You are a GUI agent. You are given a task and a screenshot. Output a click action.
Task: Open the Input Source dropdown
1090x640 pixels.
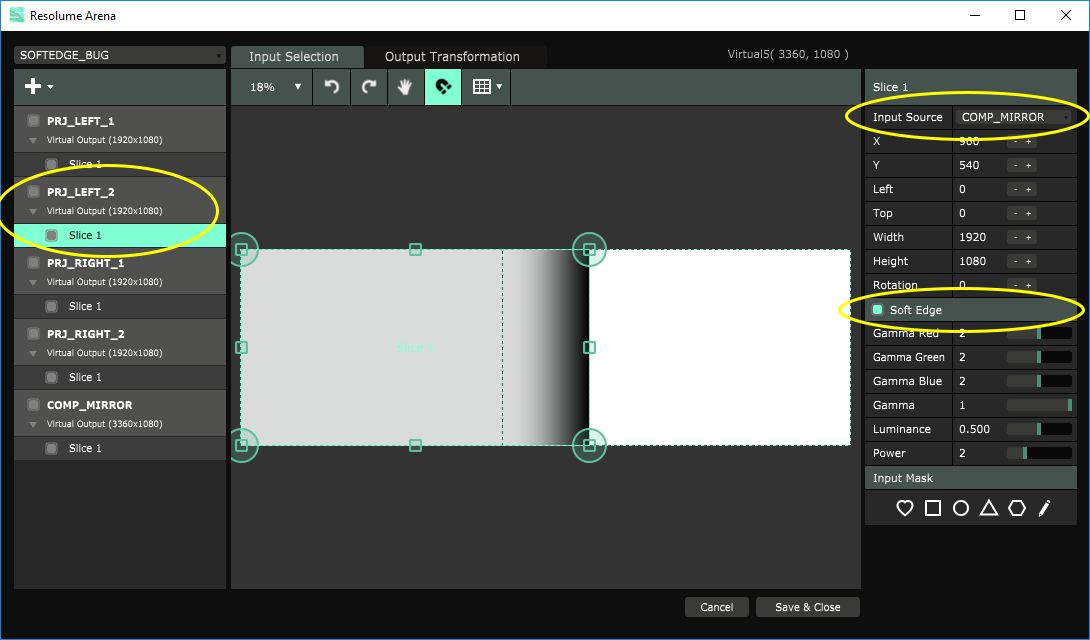click(1014, 117)
